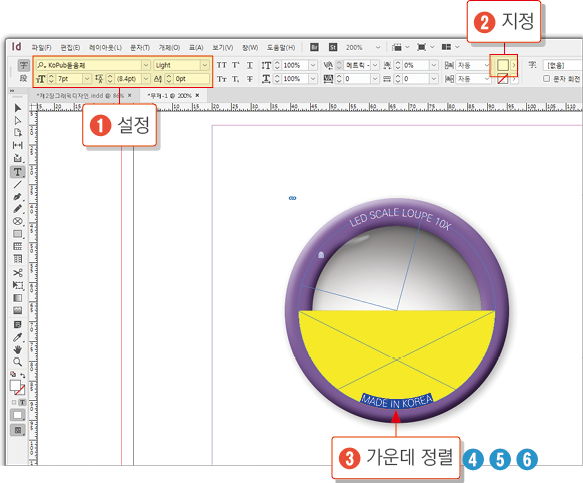This screenshot has height=483, width=583.
Task: Select the Gap tool
Action: click(17, 145)
